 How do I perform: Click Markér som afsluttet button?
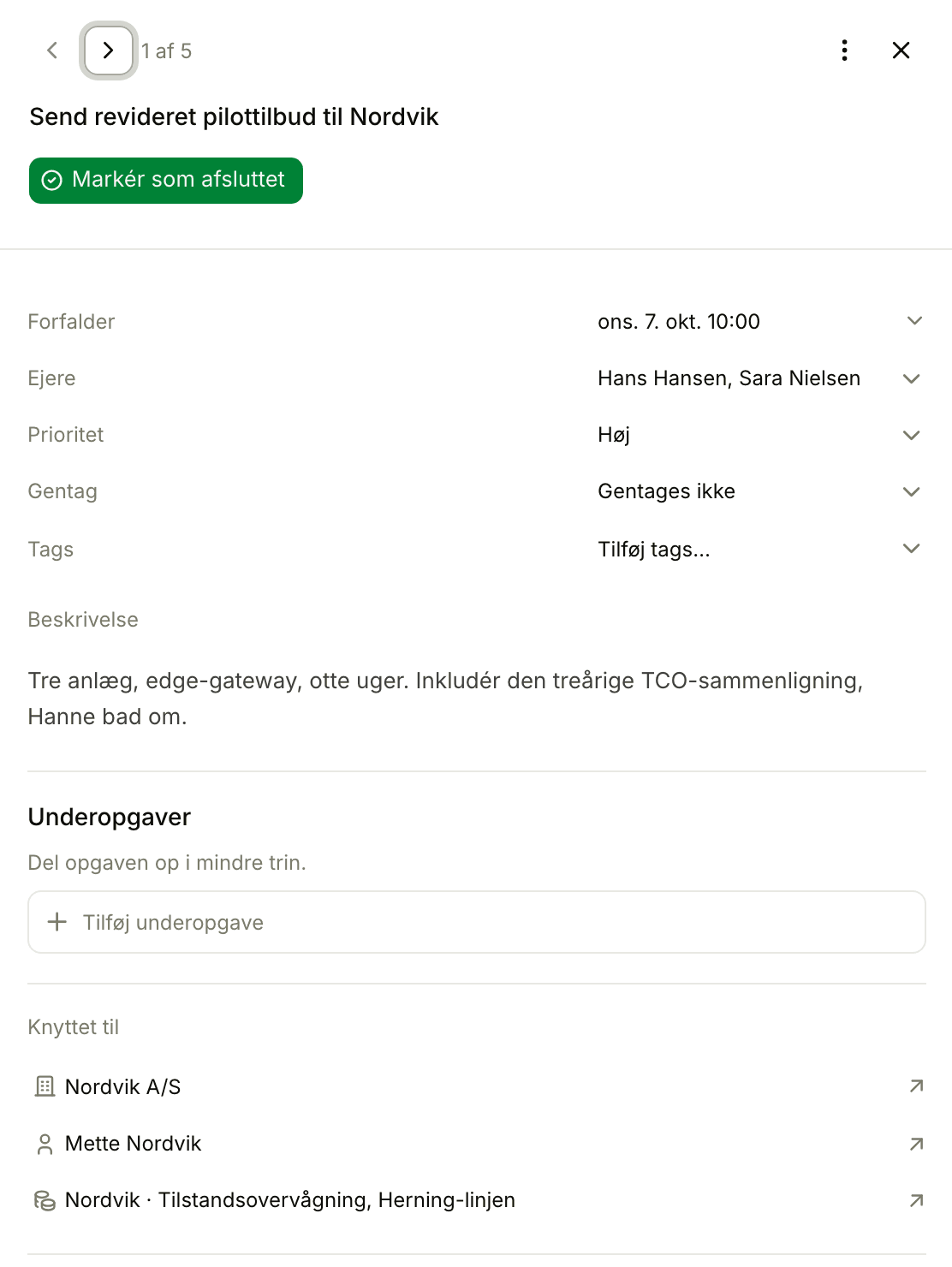point(166,181)
